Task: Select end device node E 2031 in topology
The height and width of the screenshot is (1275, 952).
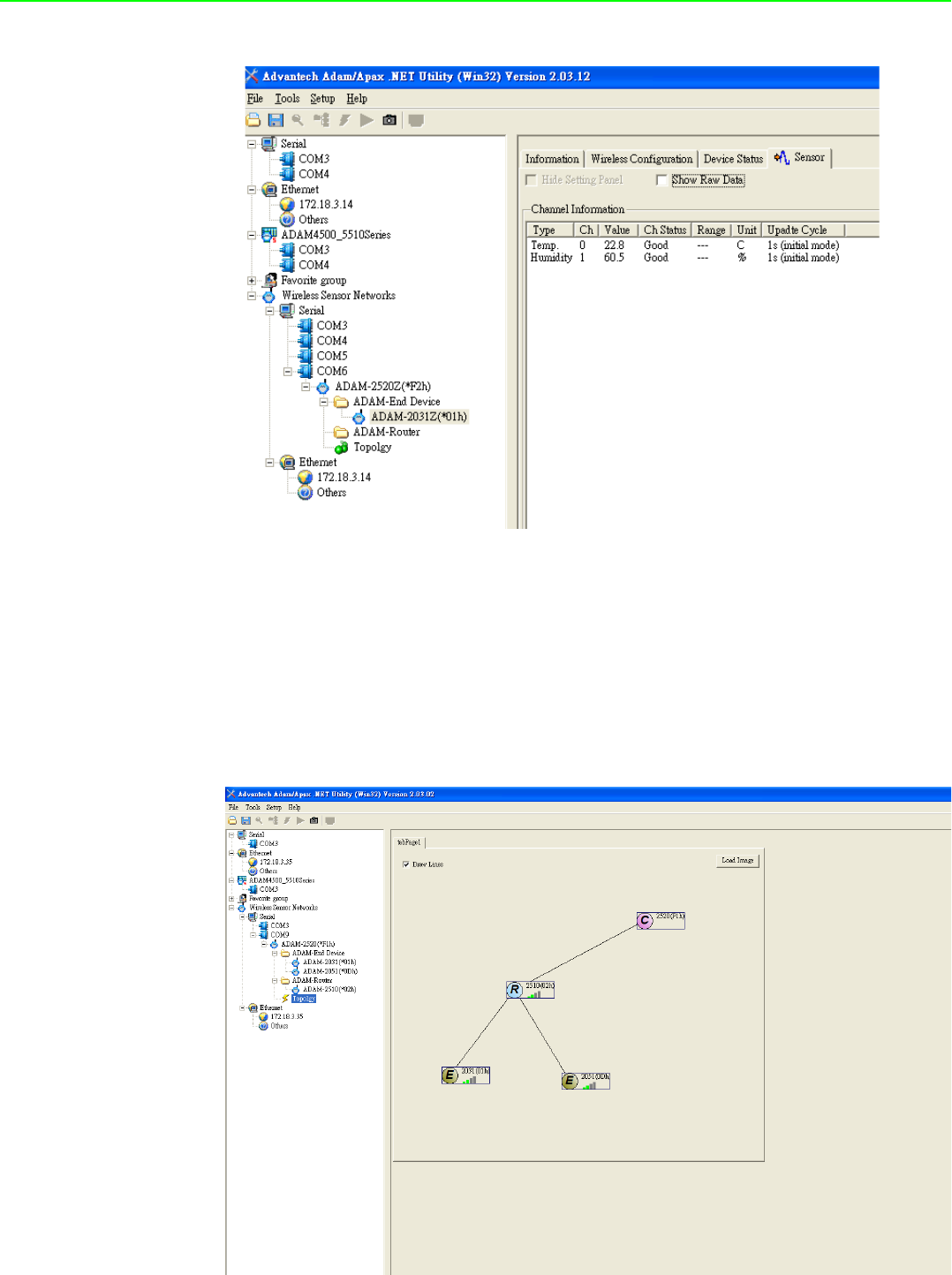Action: [x=465, y=1075]
